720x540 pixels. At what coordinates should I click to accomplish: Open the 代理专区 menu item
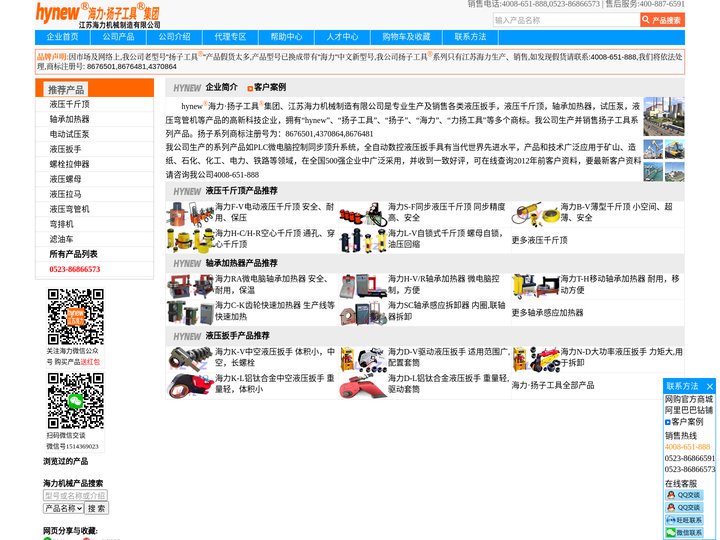[x=231, y=37]
